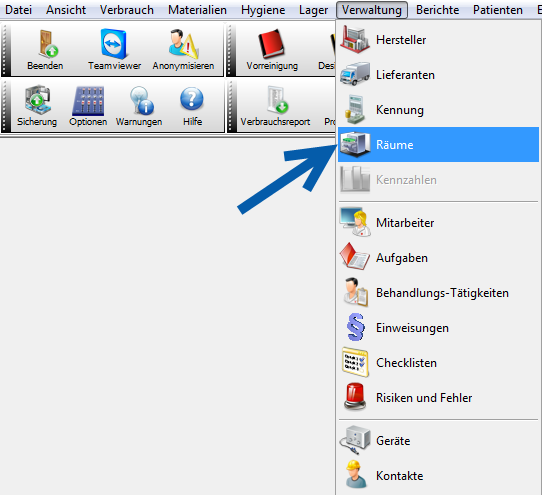Select the Kennung menu item
This screenshot has width=542, height=495.
click(438, 110)
